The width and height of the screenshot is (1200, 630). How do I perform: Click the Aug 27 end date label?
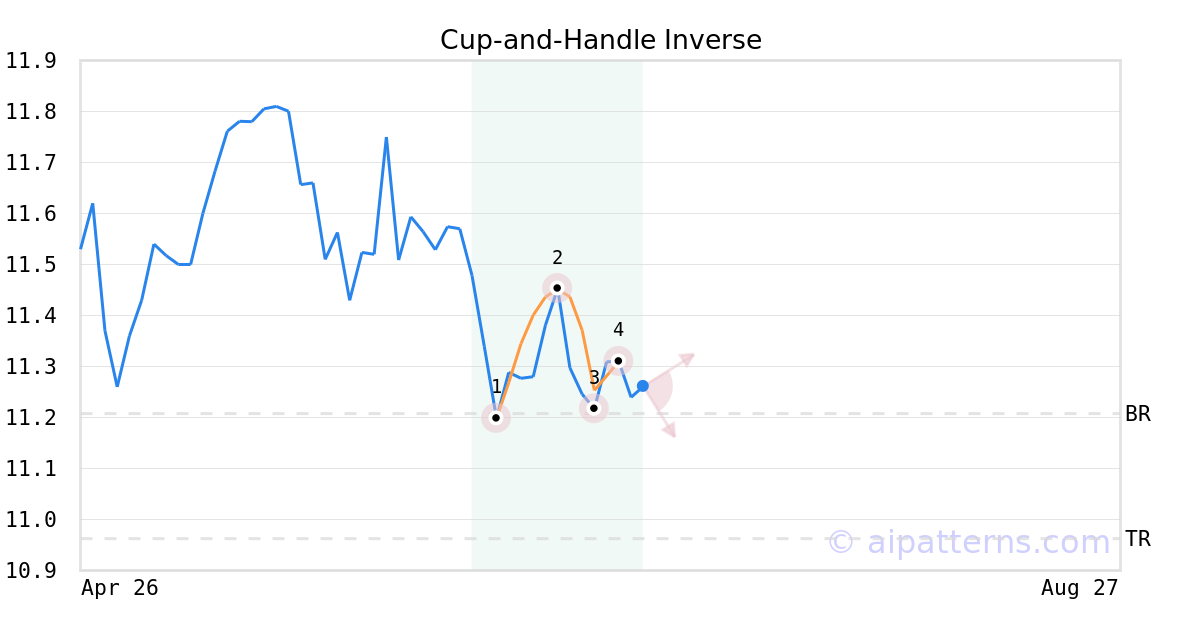[1079, 588]
